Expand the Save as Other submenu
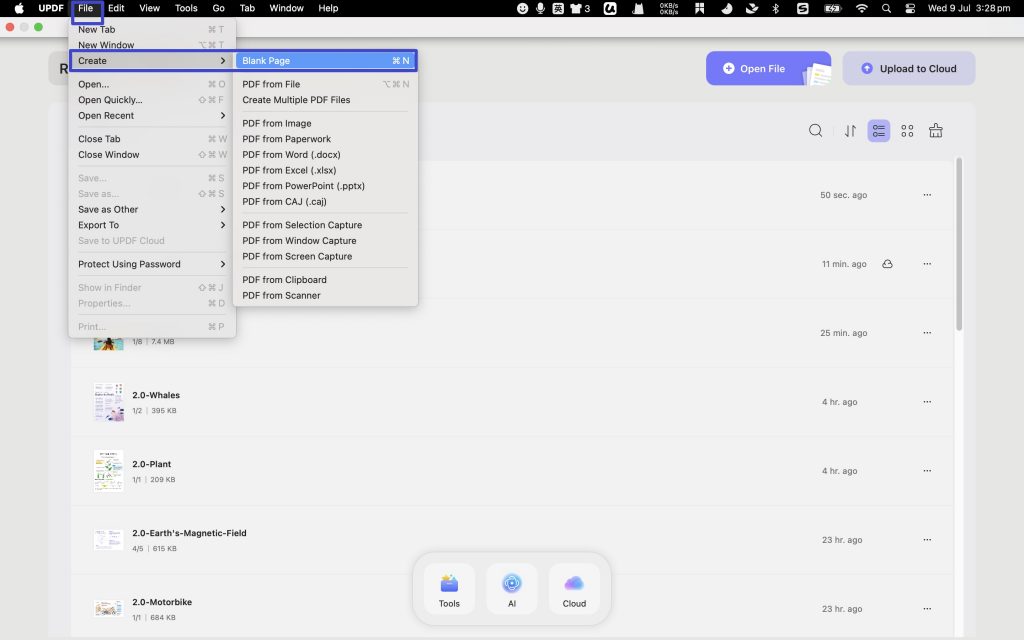 point(152,210)
